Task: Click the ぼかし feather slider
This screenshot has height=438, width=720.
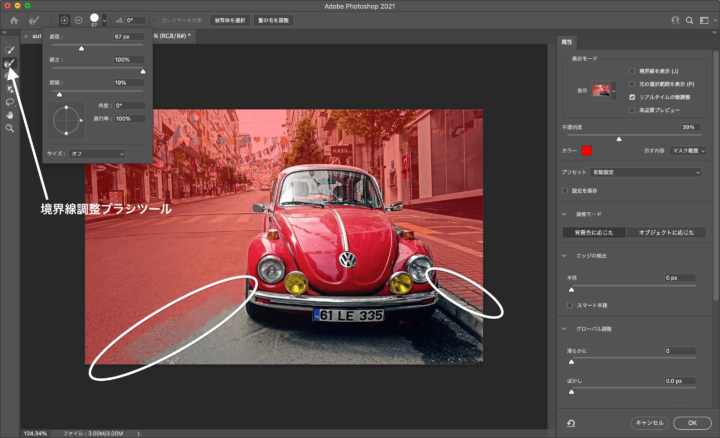Action: tap(632, 389)
